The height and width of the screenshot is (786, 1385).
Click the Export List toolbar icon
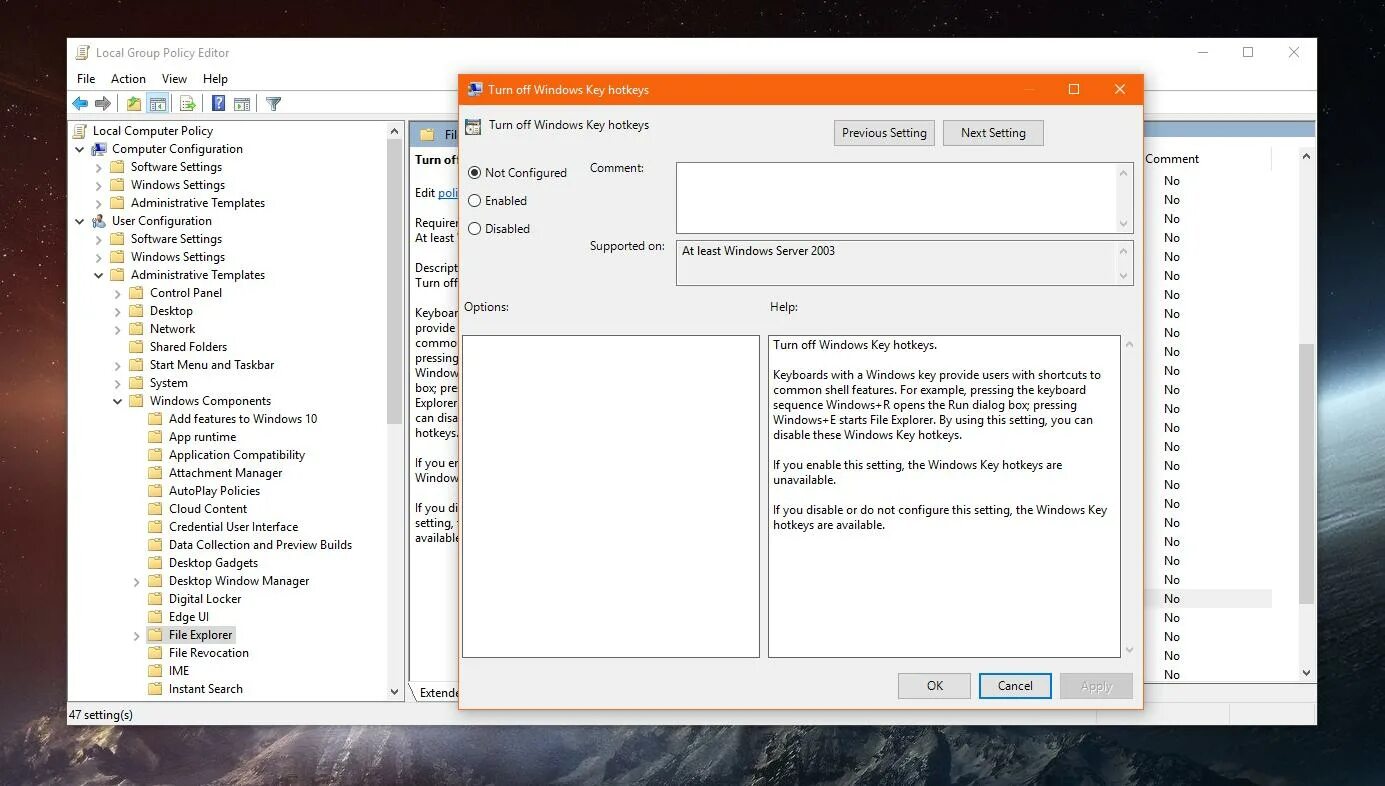click(187, 103)
